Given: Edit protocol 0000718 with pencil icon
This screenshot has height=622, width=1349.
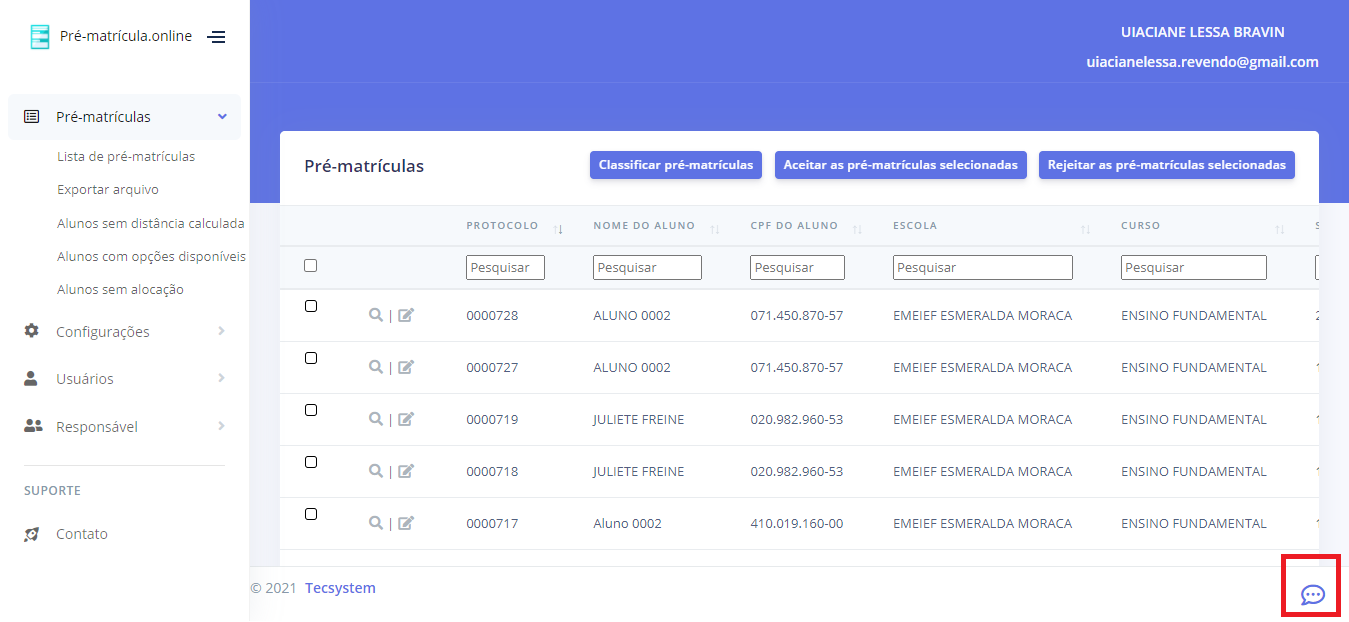Looking at the screenshot, I should [x=406, y=471].
